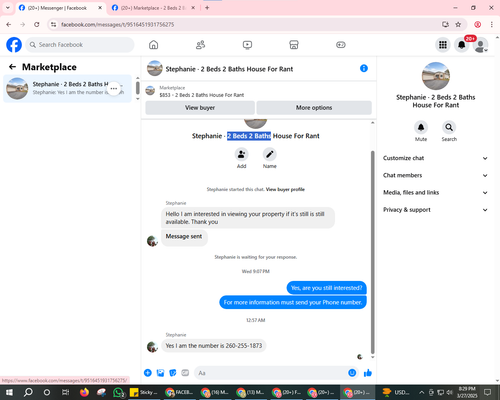Expand the Customize chat section

[435, 158]
